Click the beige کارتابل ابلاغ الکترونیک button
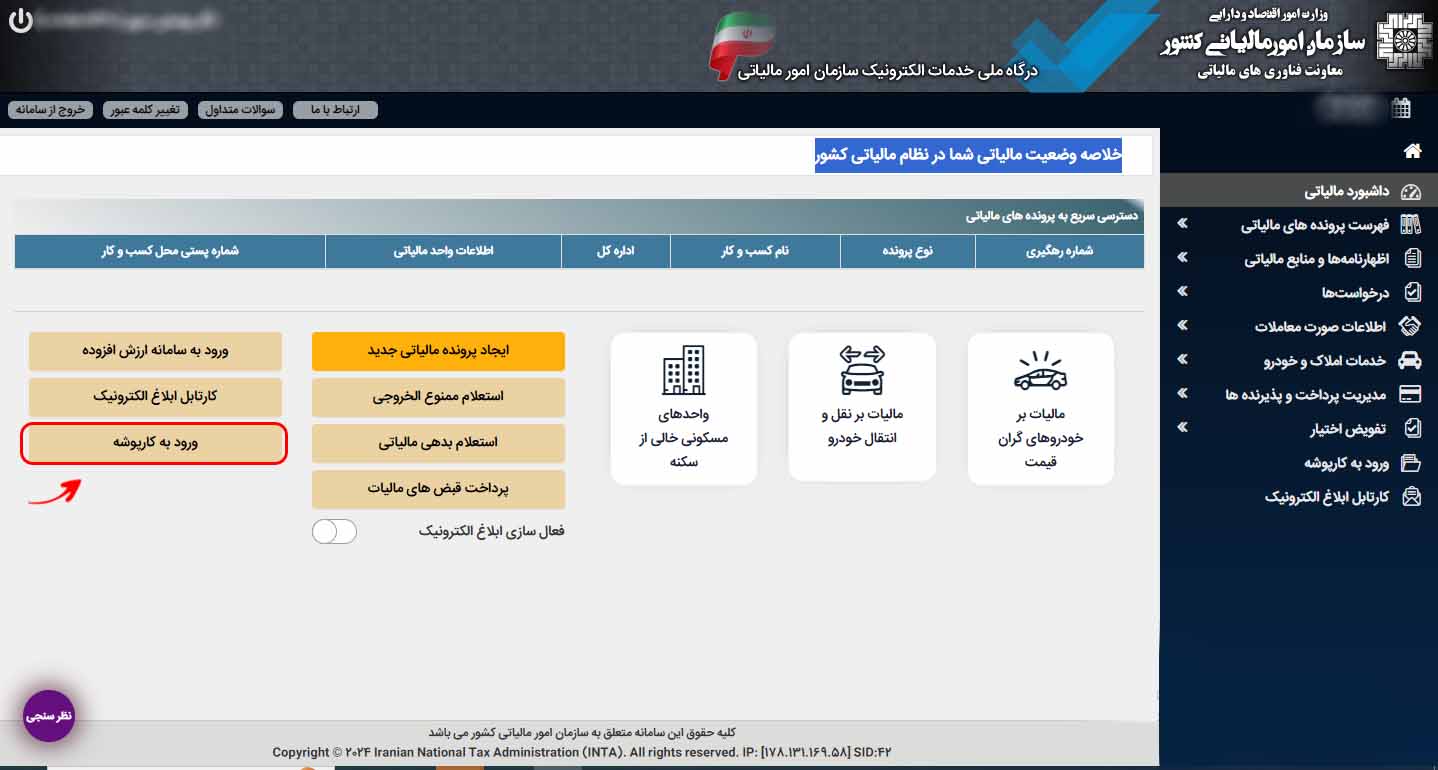 pyautogui.click(x=155, y=397)
